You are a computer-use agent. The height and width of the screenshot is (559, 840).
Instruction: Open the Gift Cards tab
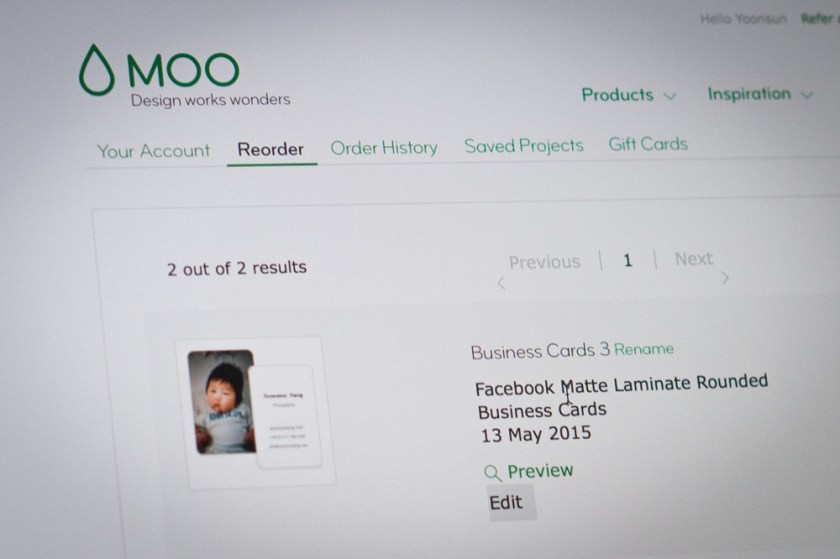click(x=648, y=144)
